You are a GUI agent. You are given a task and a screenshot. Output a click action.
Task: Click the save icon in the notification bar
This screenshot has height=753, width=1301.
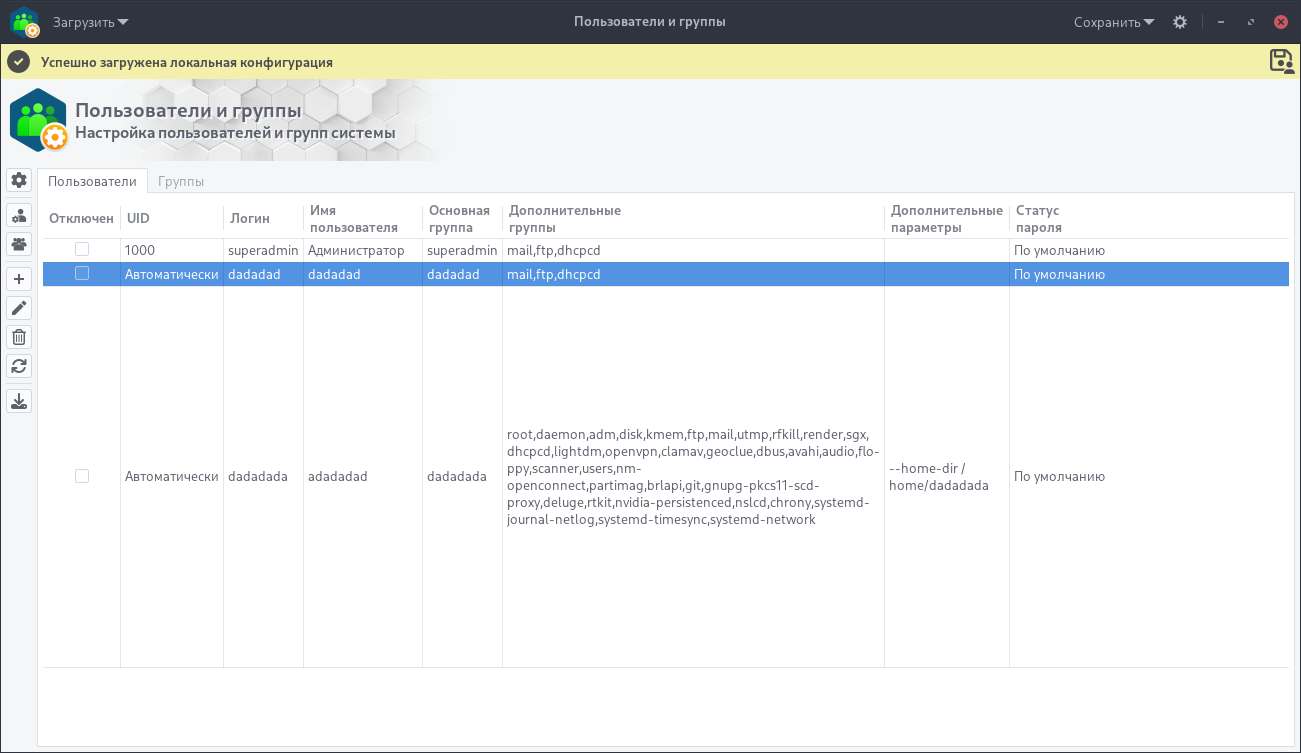tap(1281, 61)
